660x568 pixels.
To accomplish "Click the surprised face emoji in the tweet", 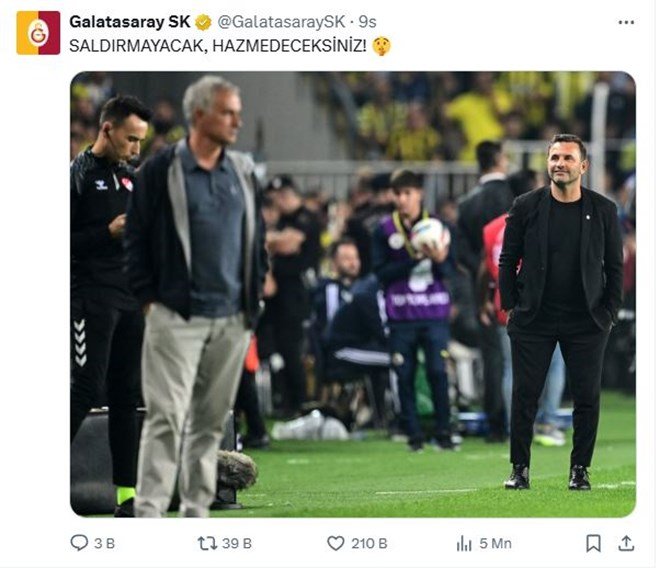I will 381,46.
